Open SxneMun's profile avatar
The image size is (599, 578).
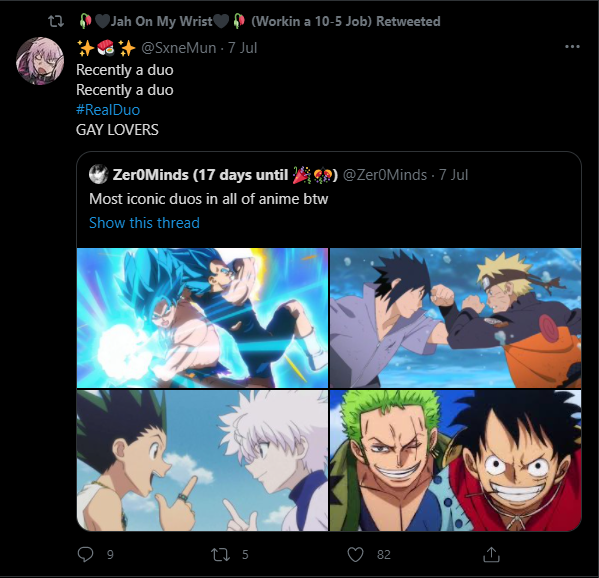[x=40, y=60]
